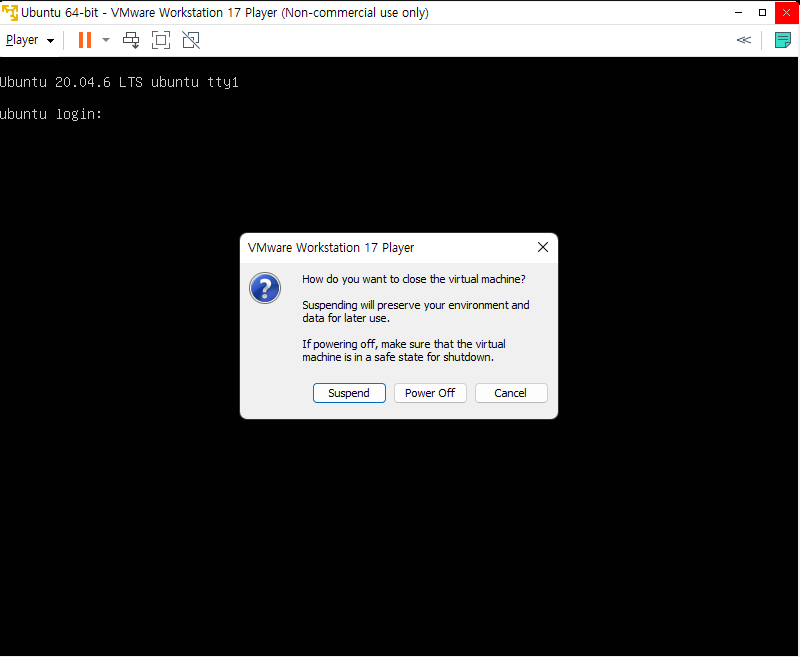Click 'How do you want to close' text
This screenshot has width=800, height=657.
(414, 279)
